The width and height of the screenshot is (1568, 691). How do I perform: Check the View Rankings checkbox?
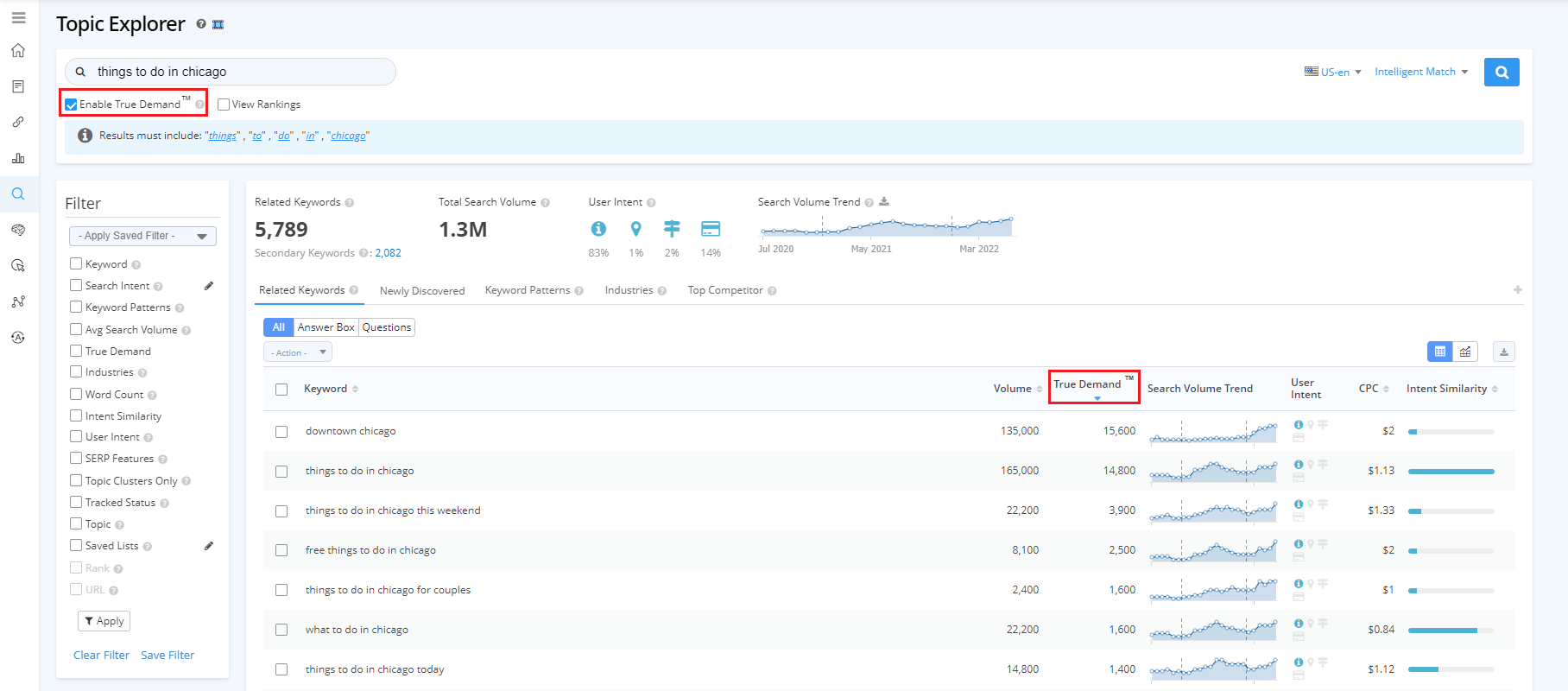(x=224, y=105)
